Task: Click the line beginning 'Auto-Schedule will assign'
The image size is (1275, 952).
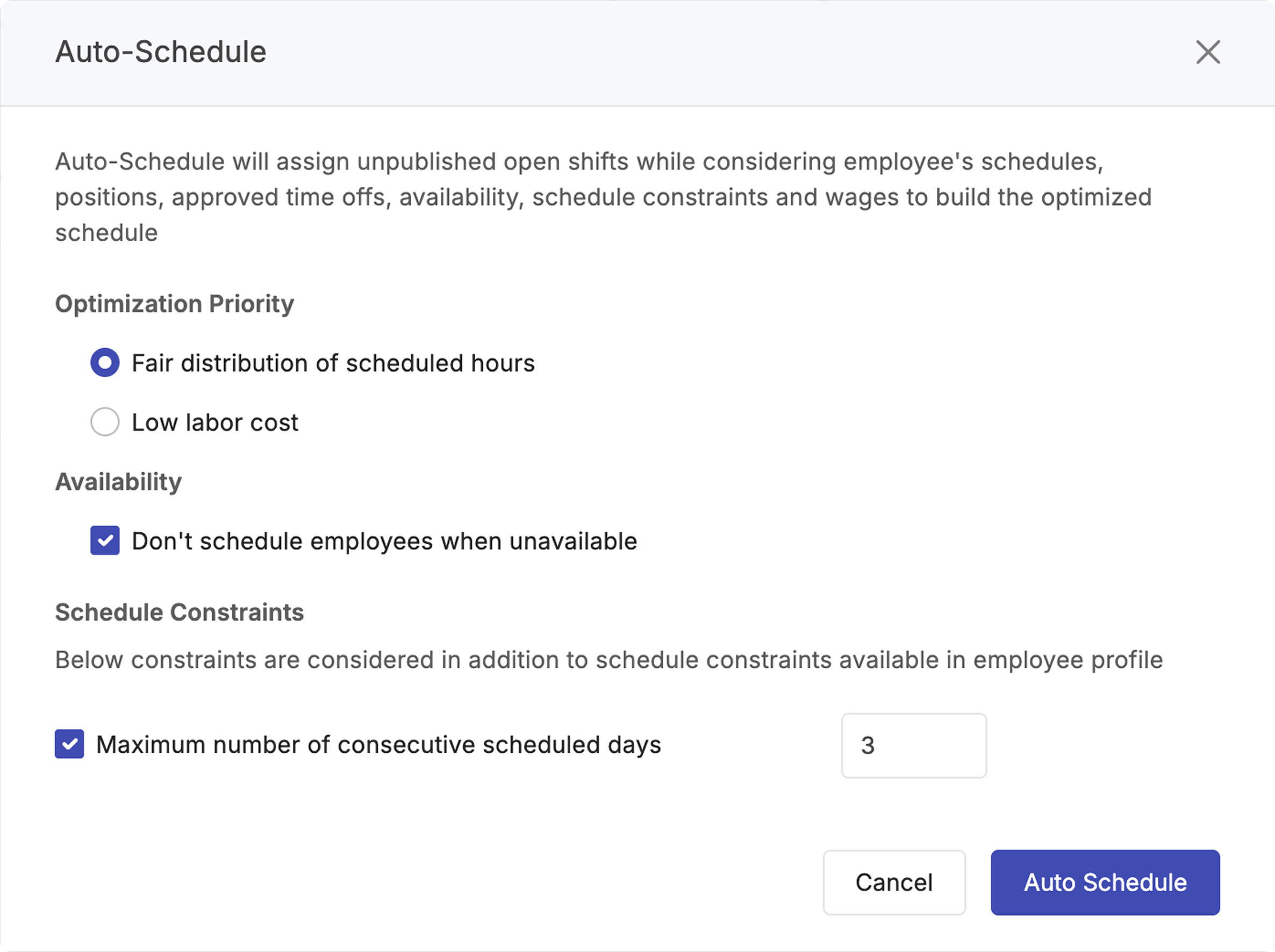Action: [579, 162]
